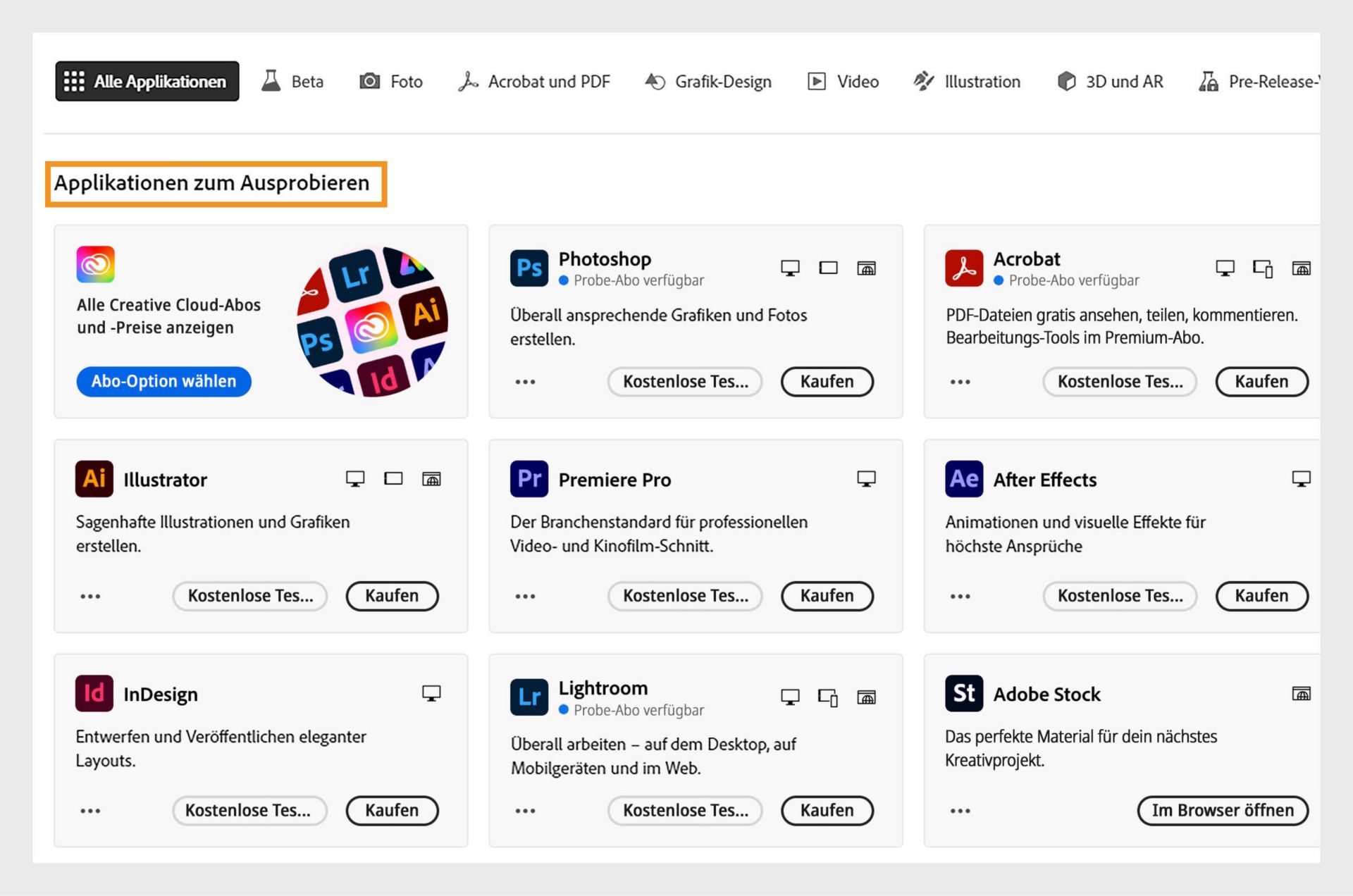Click Illustrator's desktop platform icon
The image size is (1353, 896).
click(355, 479)
